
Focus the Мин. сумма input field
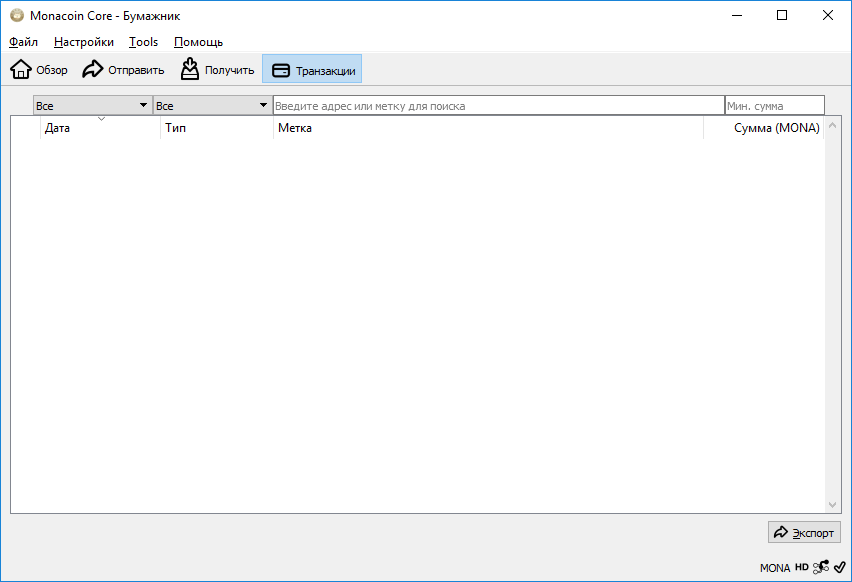click(774, 105)
